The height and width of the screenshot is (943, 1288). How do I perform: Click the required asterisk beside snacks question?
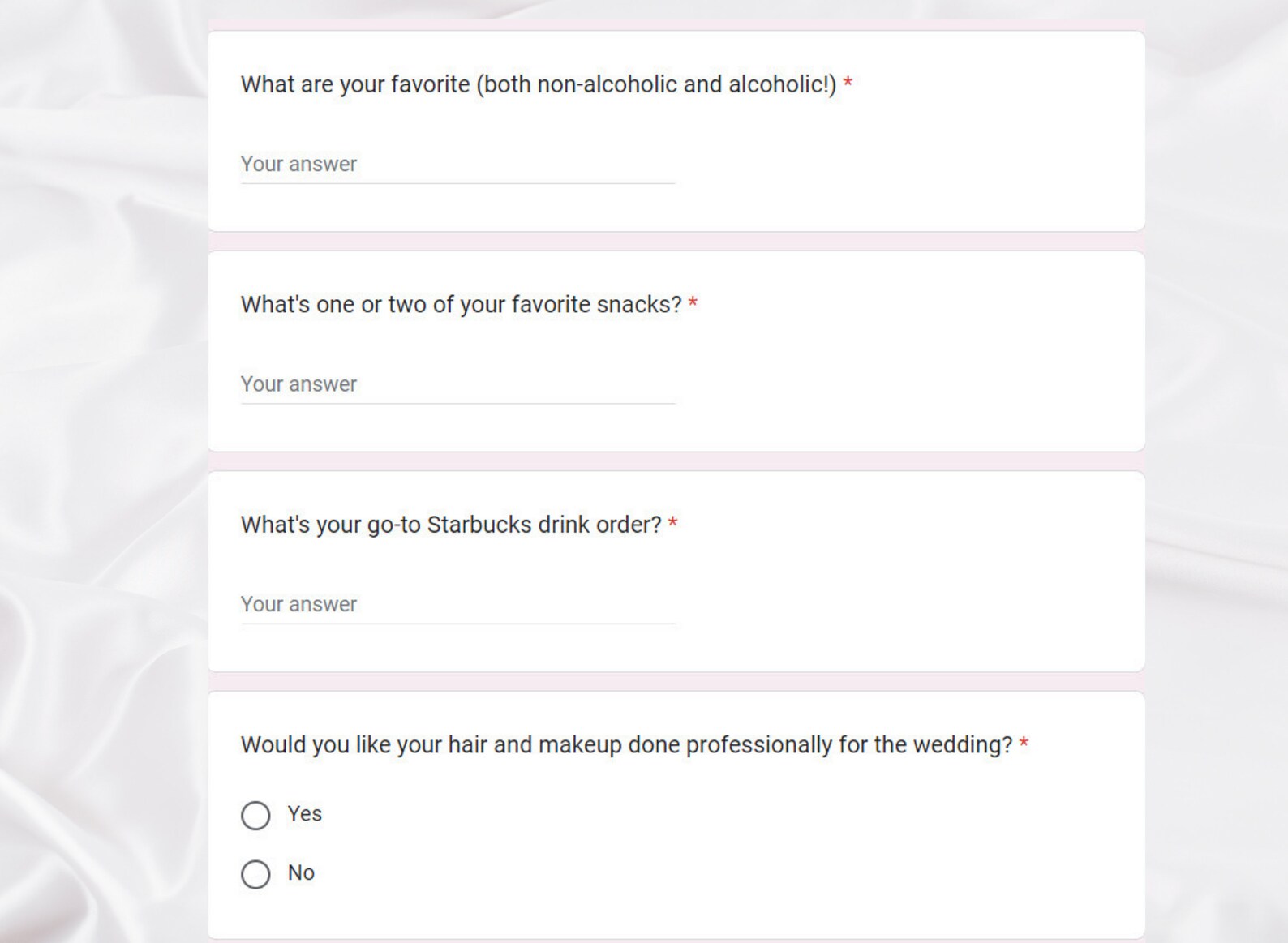coord(693,303)
